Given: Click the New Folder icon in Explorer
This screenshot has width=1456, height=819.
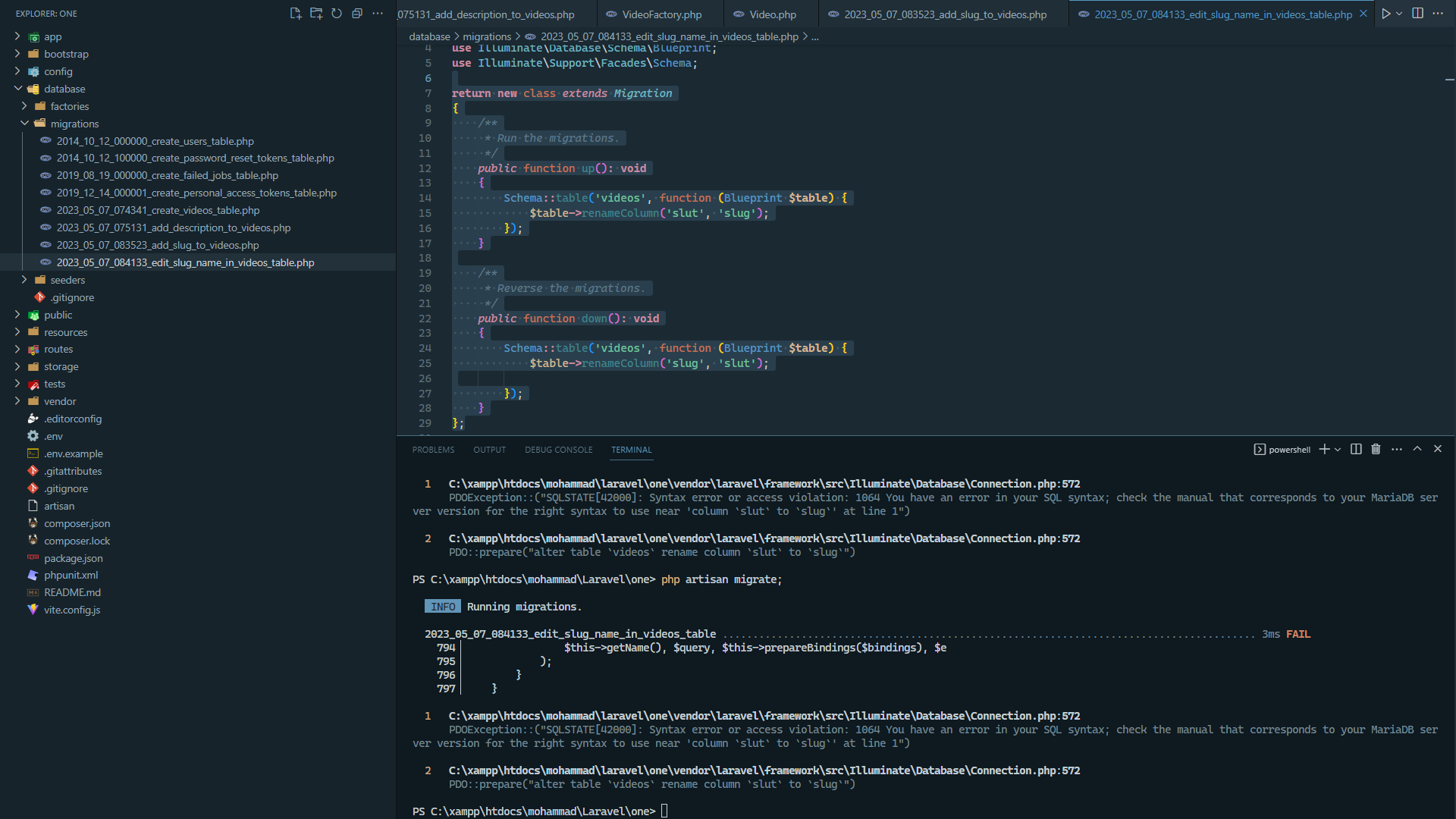Looking at the screenshot, I should (316, 14).
